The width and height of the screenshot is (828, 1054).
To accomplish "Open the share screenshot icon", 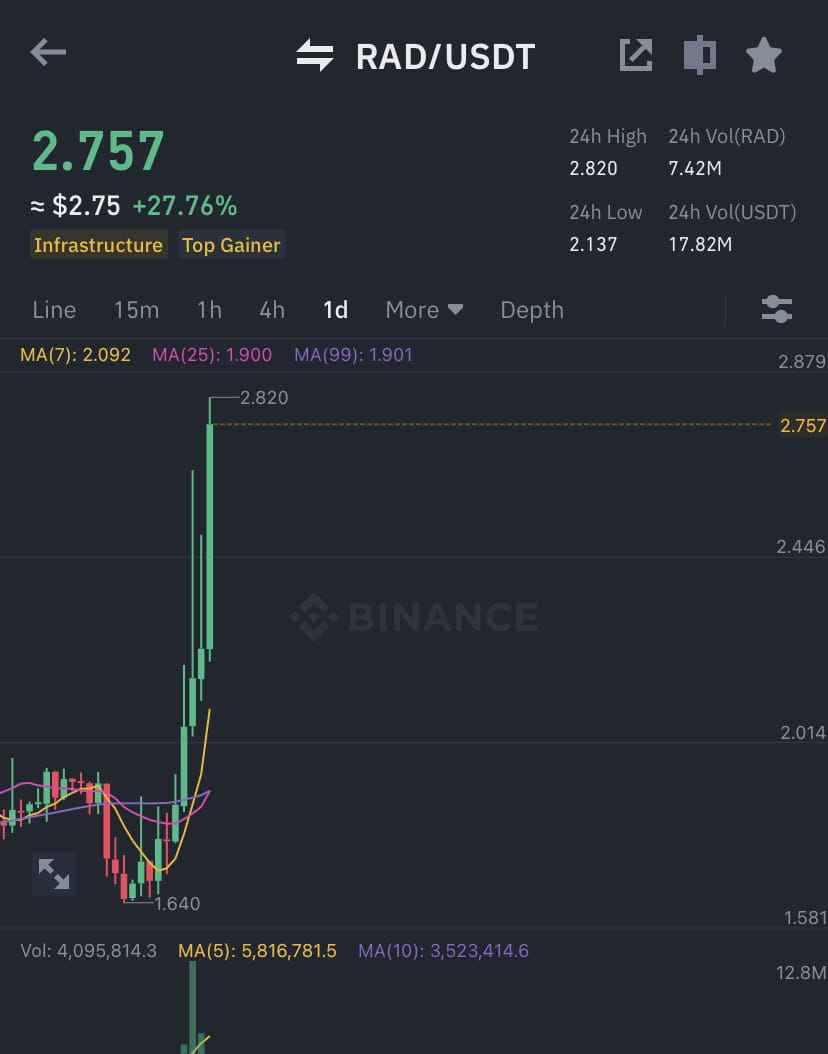I will (x=635, y=55).
